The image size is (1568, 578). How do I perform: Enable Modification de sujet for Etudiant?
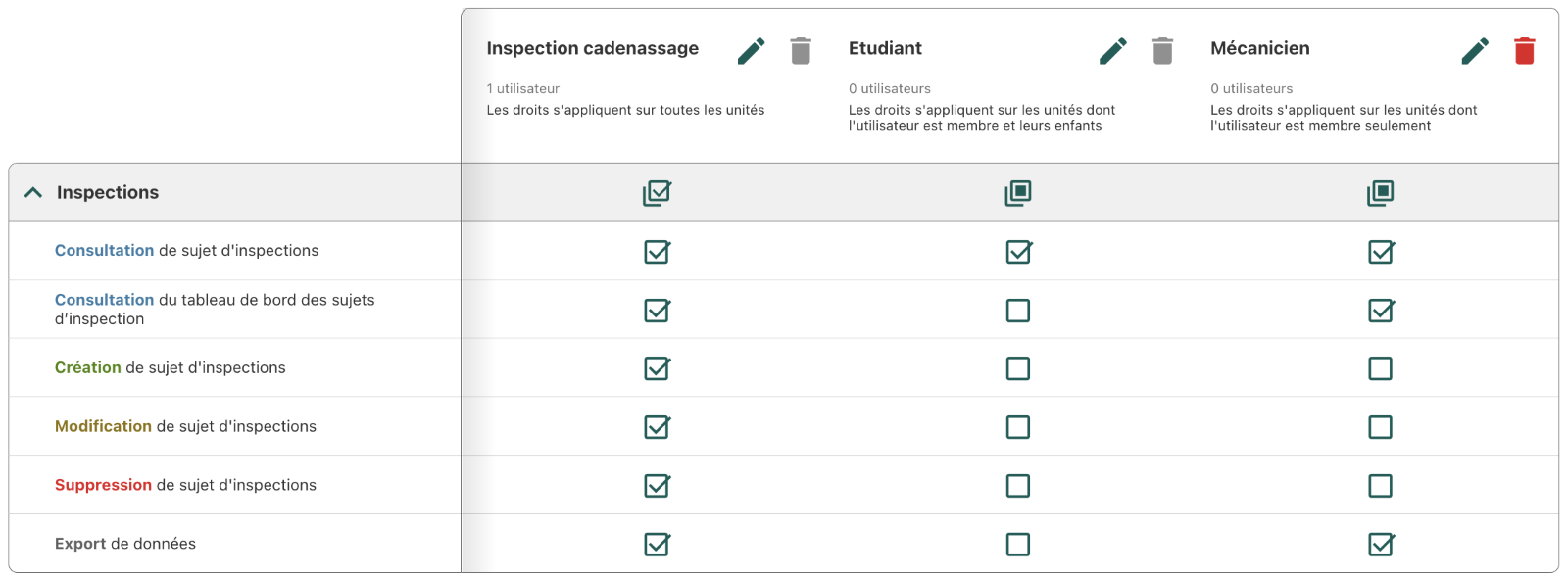click(x=1018, y=427)
